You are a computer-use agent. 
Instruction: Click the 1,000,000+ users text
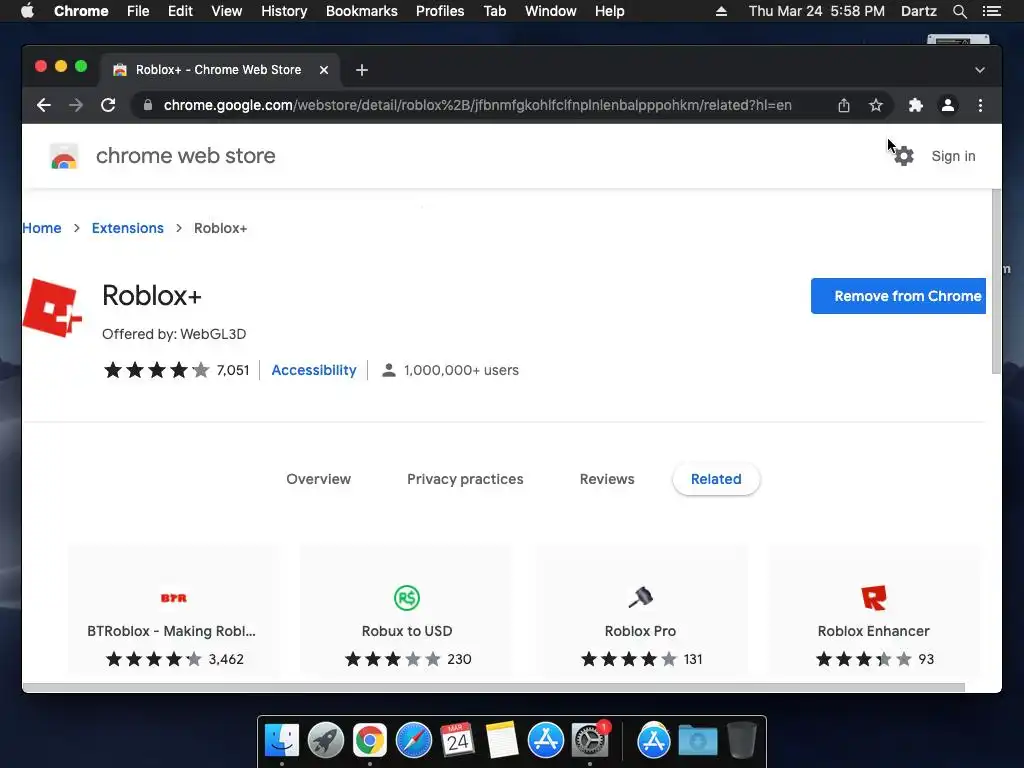pyautogui.click(x=461, y=370)
